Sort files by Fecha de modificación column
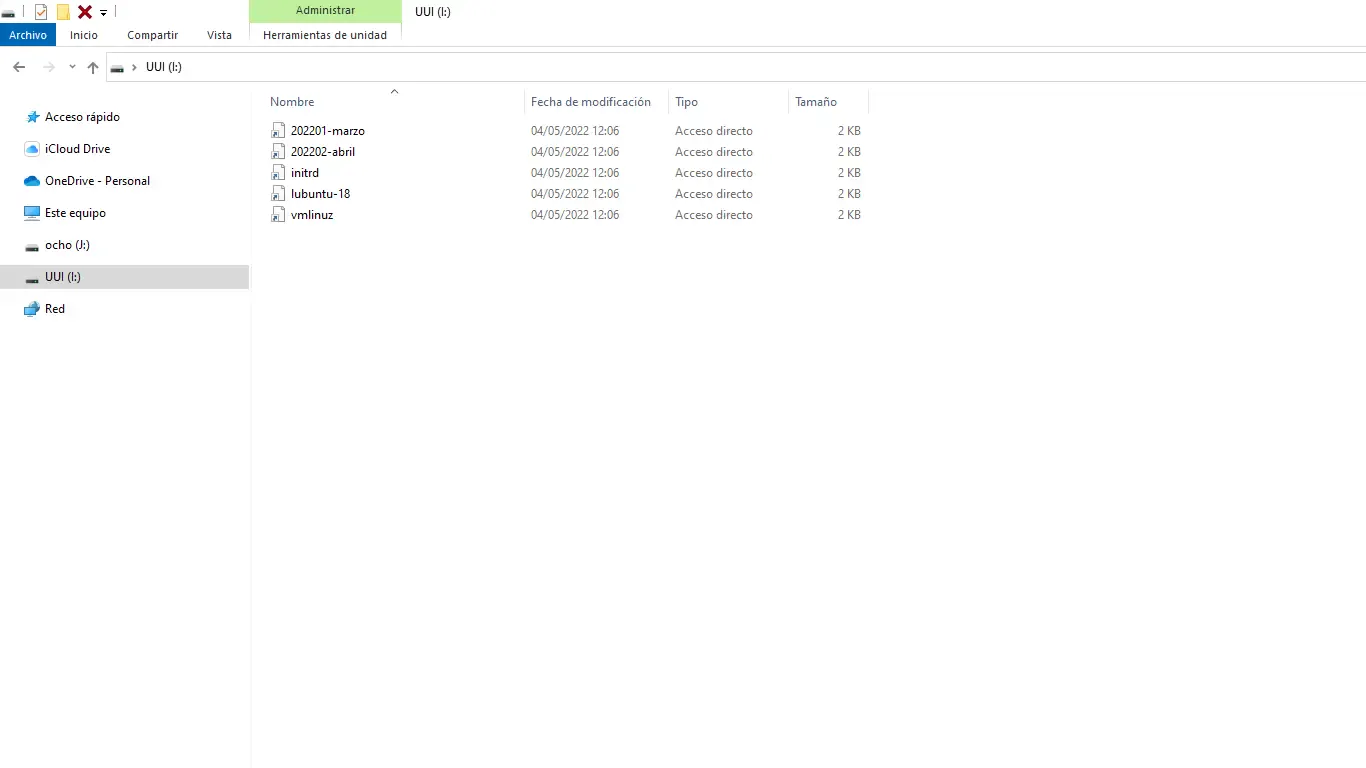The height and width of the screenshot is (768, 1366). (591, 101)
